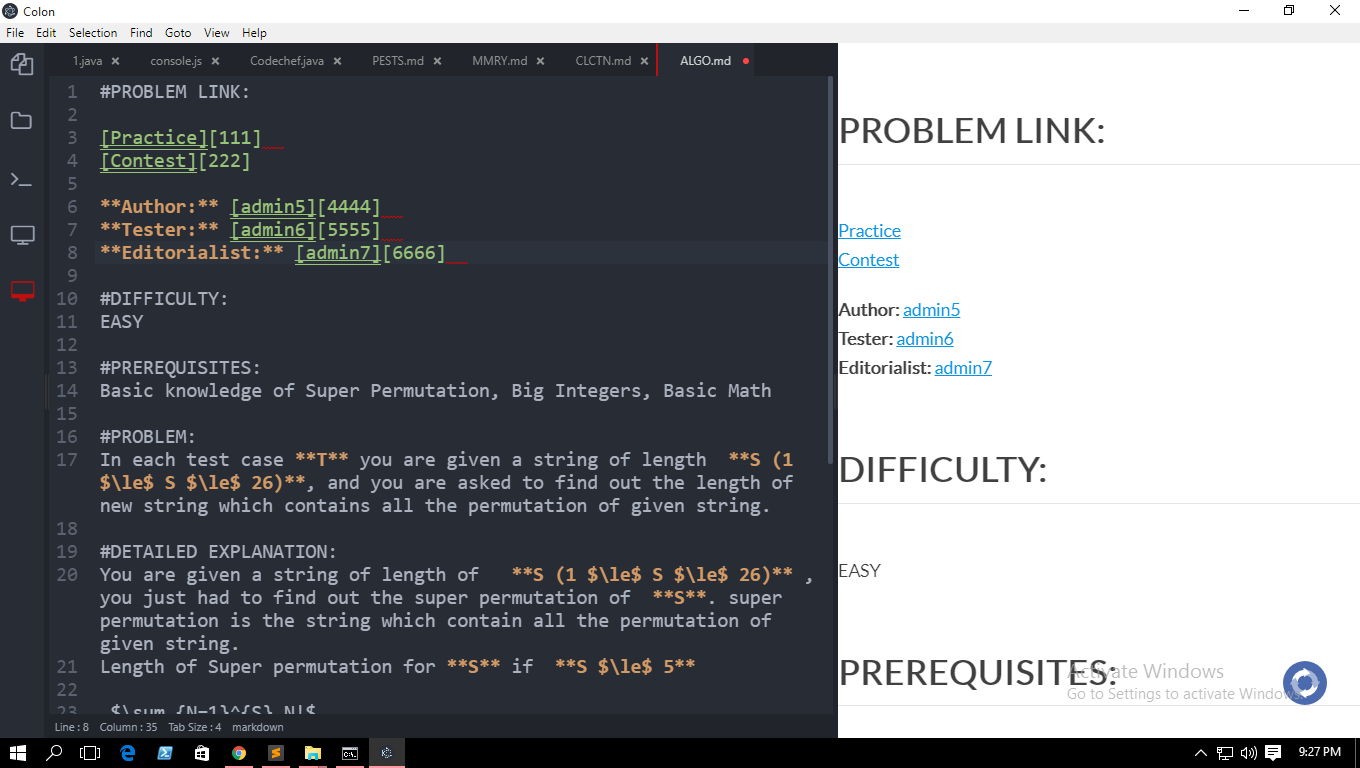Open the folder explorer sidebar icon
The width and height of the screenshot is (1360, 768).
(x=22, y=120)
